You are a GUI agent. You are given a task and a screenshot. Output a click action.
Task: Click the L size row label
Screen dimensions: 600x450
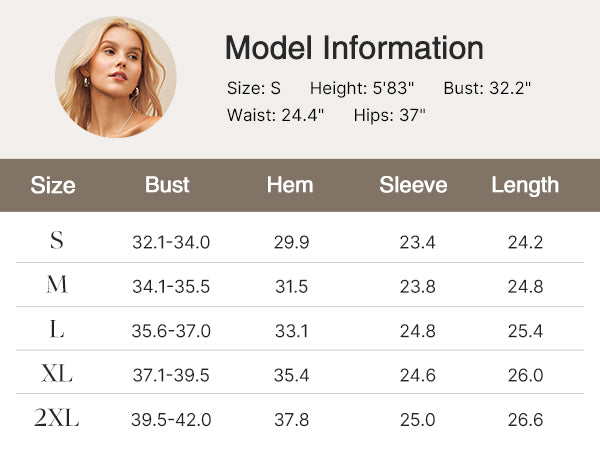click(x=57, y=330)
